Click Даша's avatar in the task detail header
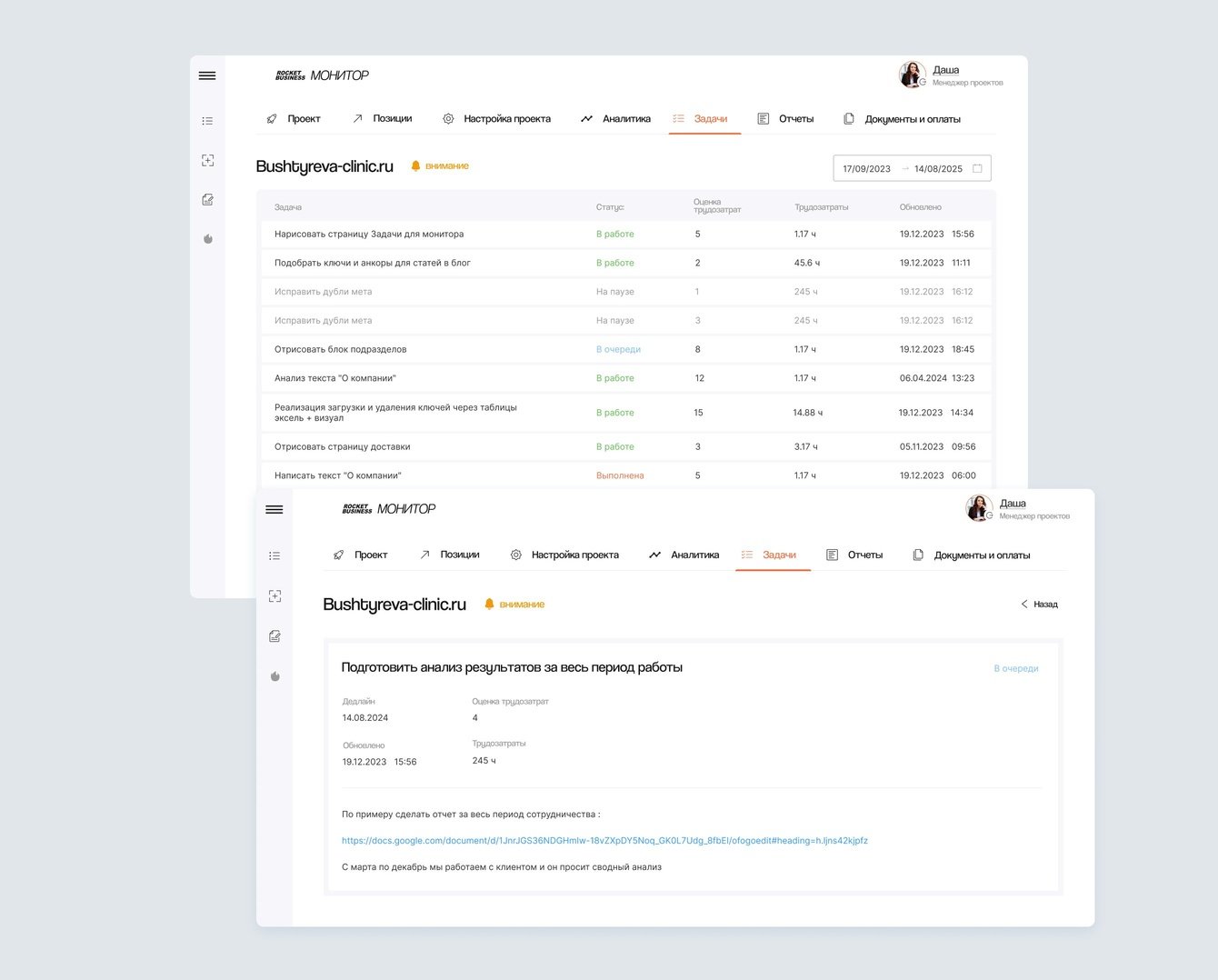The image size is (1218, 980). [x=979, y=507]
